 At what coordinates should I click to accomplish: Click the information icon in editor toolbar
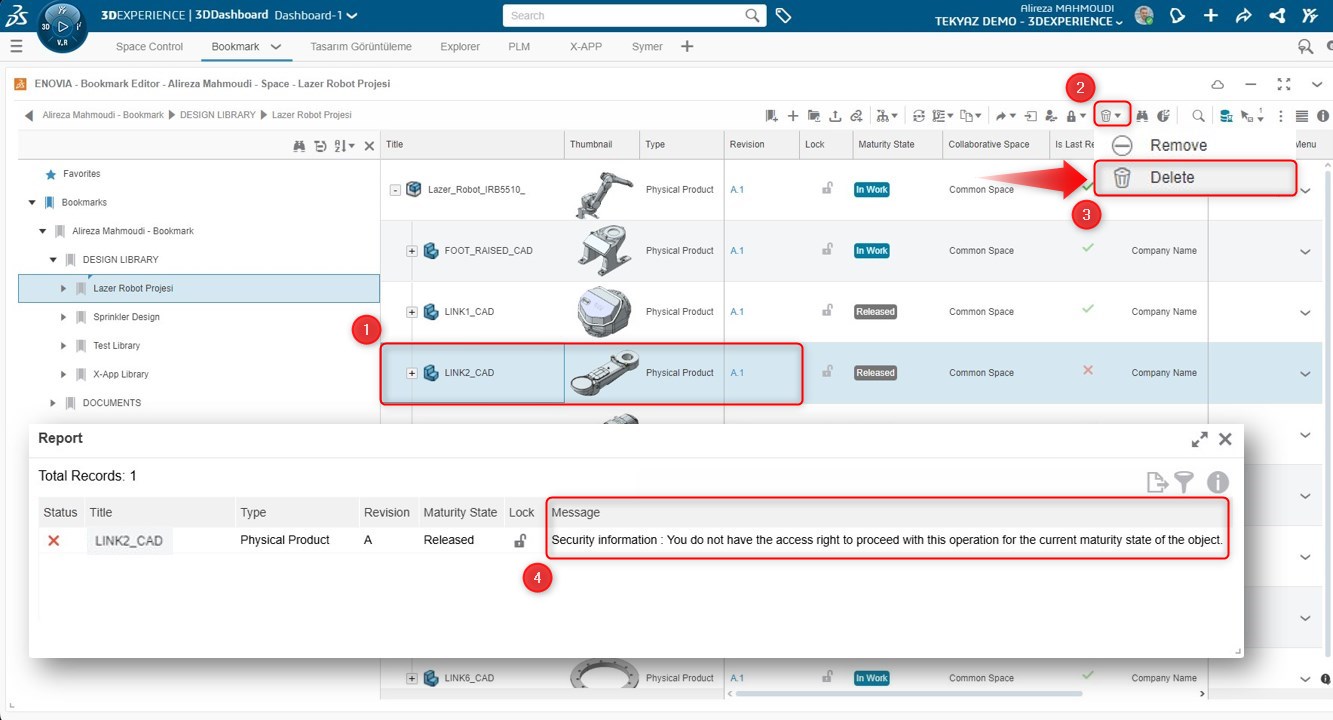1323,116
